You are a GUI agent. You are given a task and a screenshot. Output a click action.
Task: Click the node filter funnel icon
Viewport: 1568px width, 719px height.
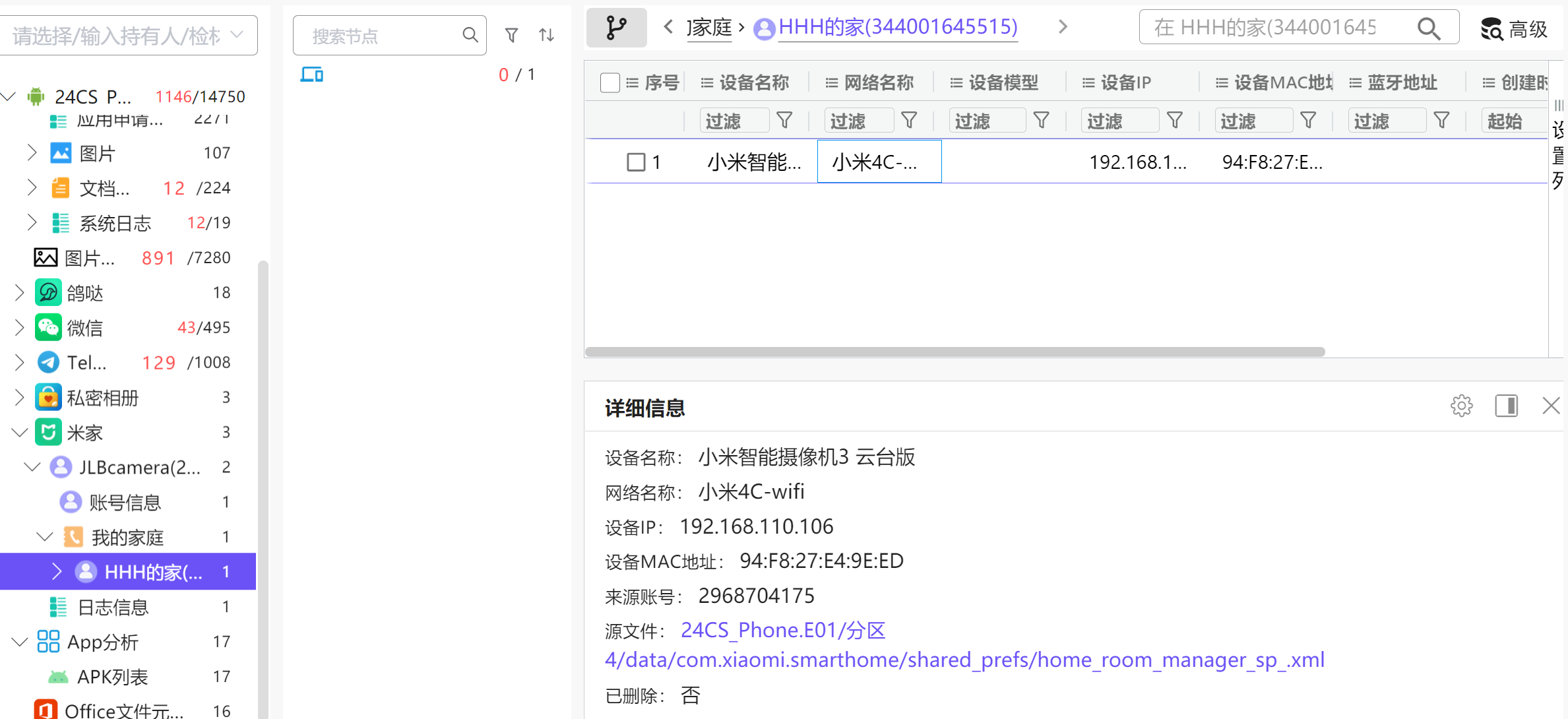(x=511, y=35)
